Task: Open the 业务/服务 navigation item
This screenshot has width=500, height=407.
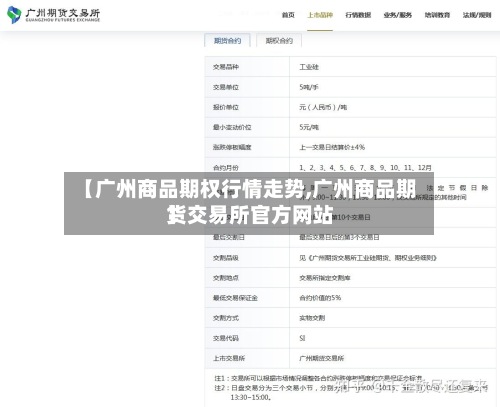Action: pos(398,15)
